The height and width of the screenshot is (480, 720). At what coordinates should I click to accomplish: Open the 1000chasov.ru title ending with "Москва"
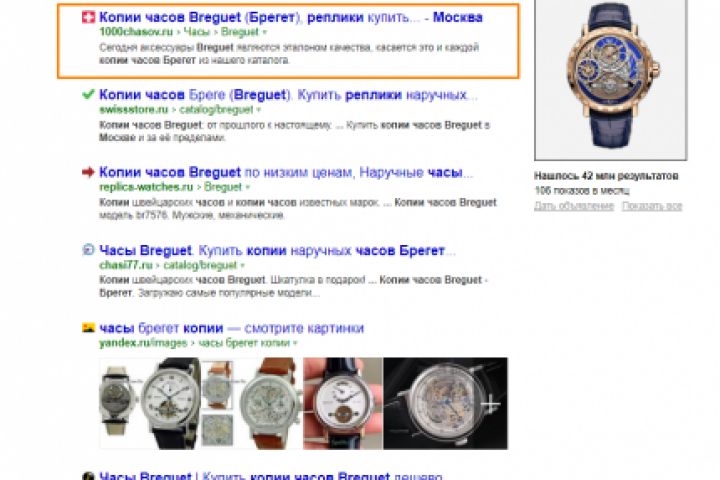(291, 17)
